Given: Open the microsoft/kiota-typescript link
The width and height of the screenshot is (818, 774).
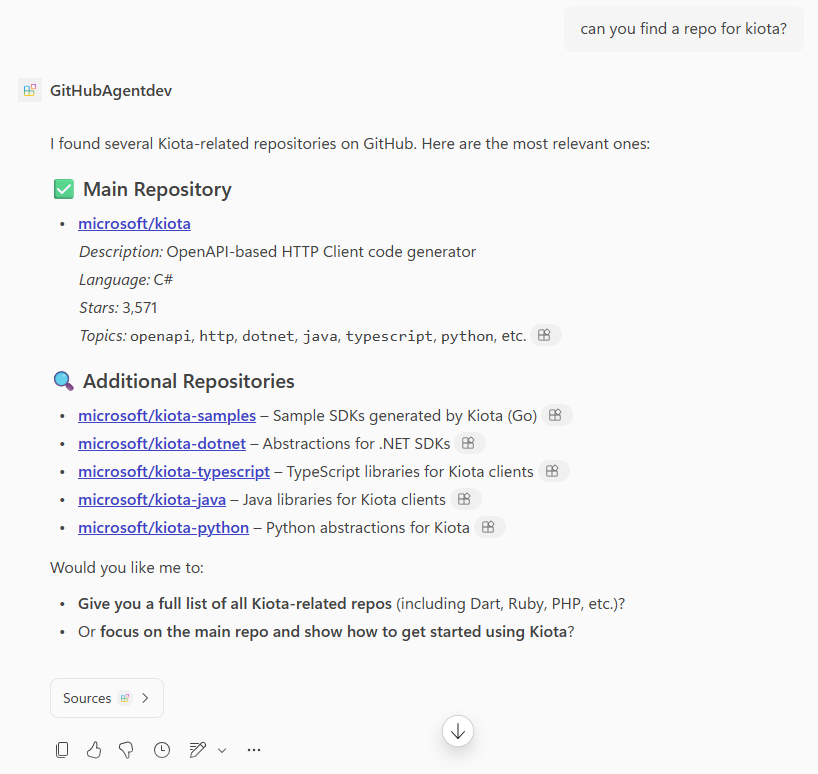Looking at the screenshot, I should pyautogui.click(x=174, y=470).
